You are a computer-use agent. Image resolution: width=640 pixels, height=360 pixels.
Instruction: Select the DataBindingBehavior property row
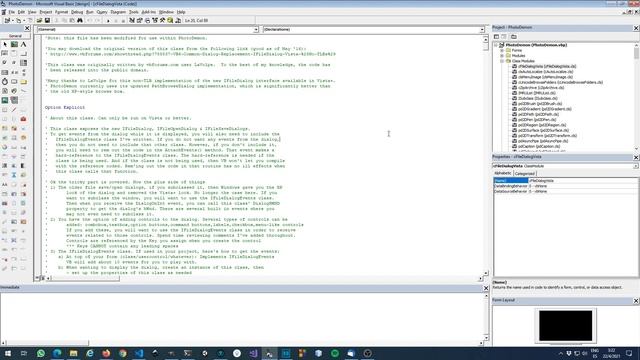[566, 186]
